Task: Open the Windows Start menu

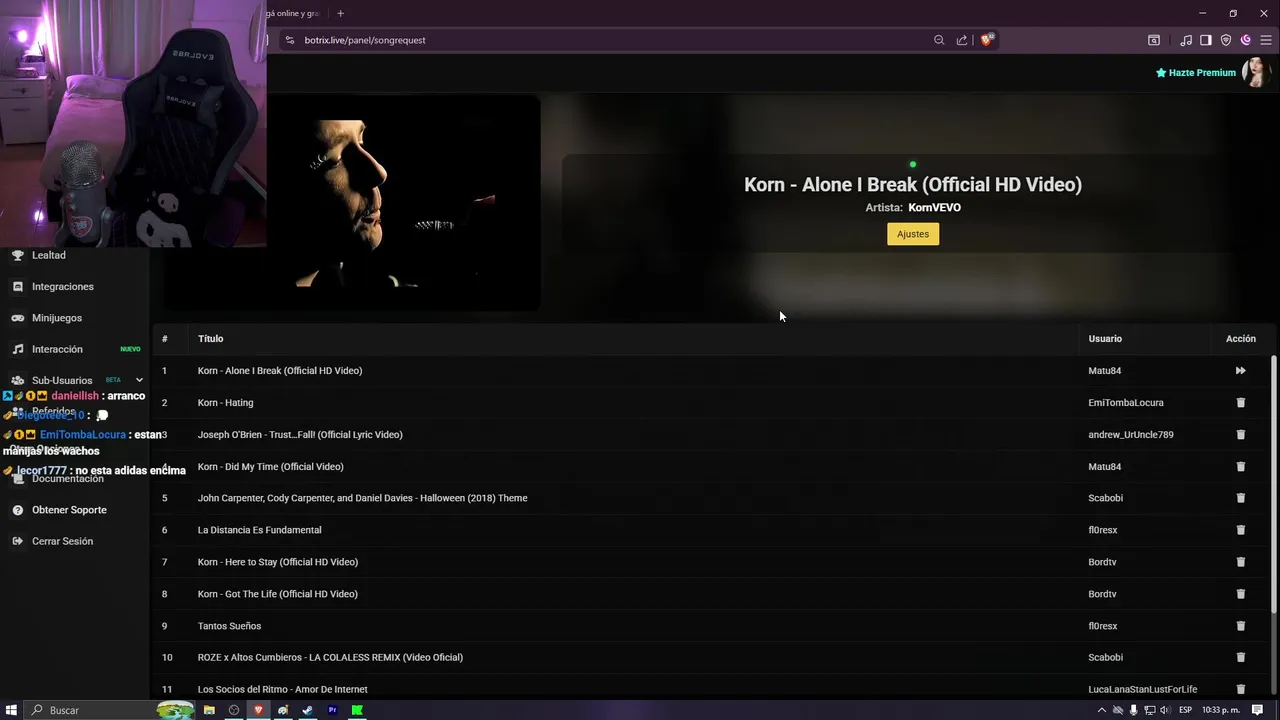Action: [x=12, y=710]
